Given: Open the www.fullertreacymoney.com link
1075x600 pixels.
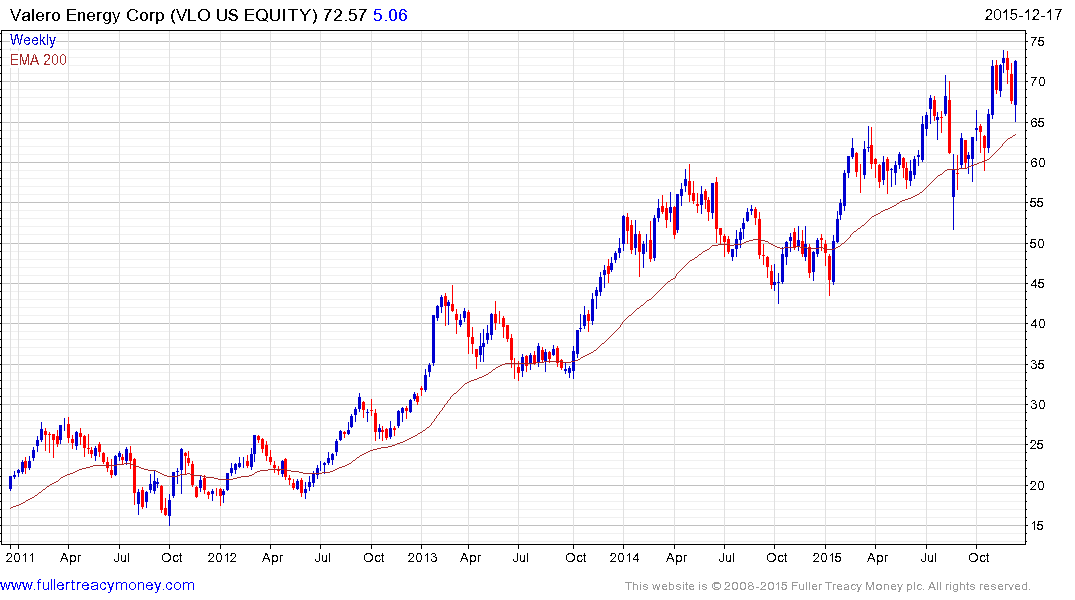Looking at the screenshot, I should 97,585.
